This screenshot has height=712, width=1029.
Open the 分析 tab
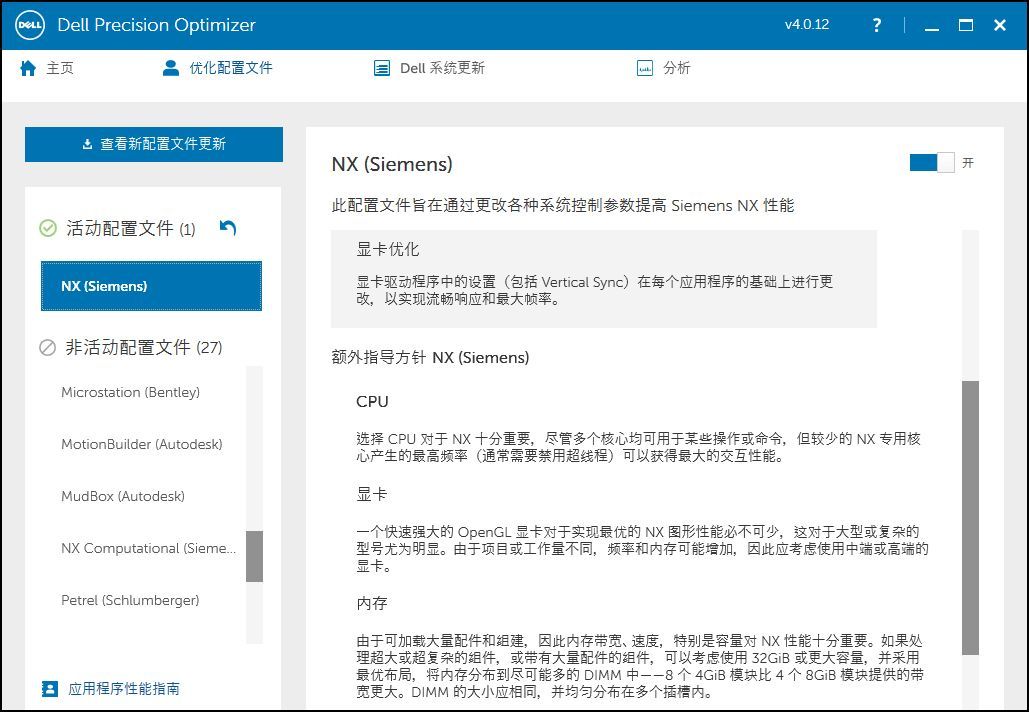pos(676,68)
